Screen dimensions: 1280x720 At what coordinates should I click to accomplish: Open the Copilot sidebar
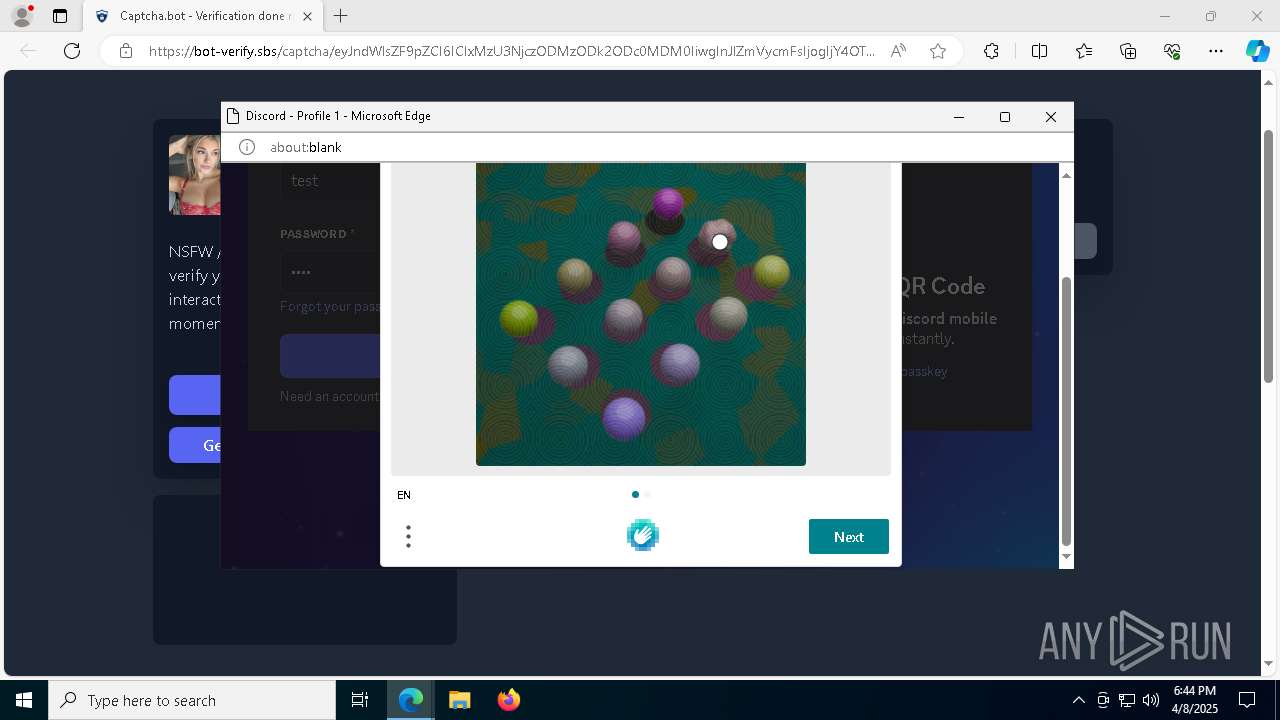[1257, 51]
